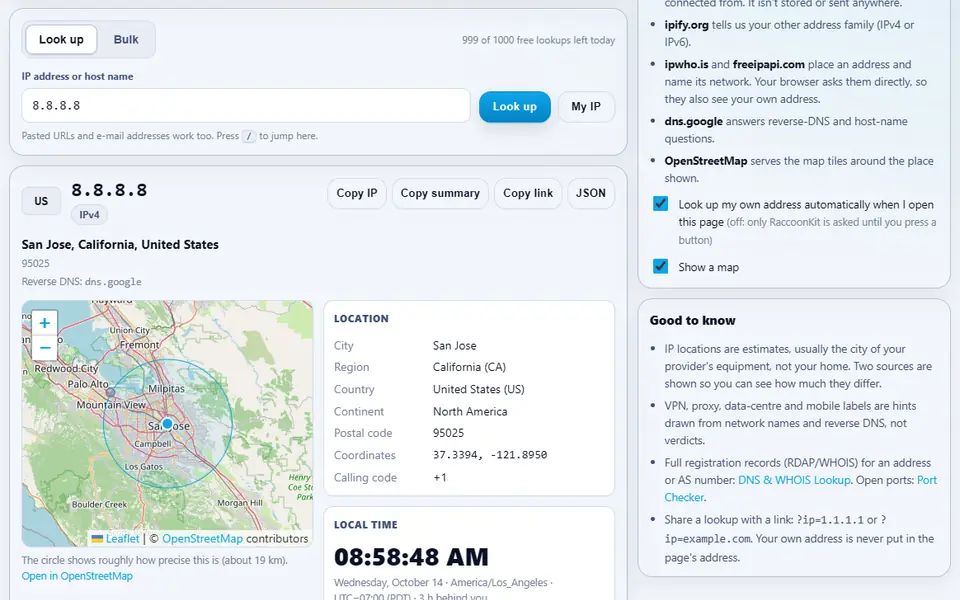
Task: Click the local time 08:58:48 AM
Action: (x=411, y=557)
